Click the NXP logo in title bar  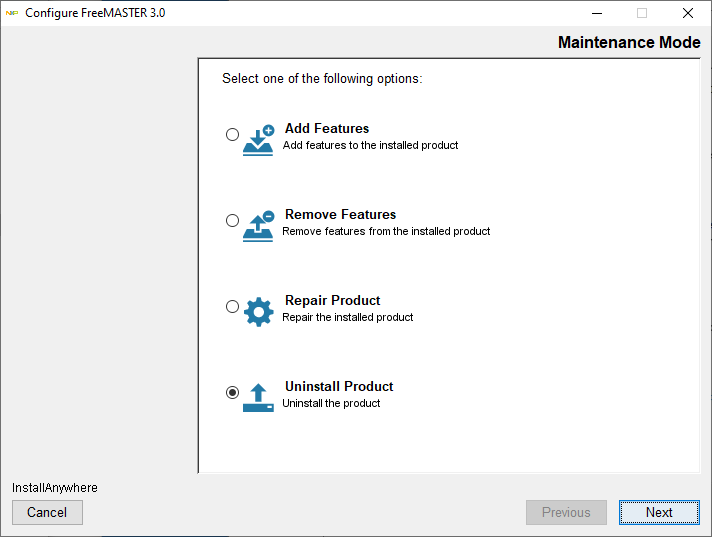click(x=12, y=13)
